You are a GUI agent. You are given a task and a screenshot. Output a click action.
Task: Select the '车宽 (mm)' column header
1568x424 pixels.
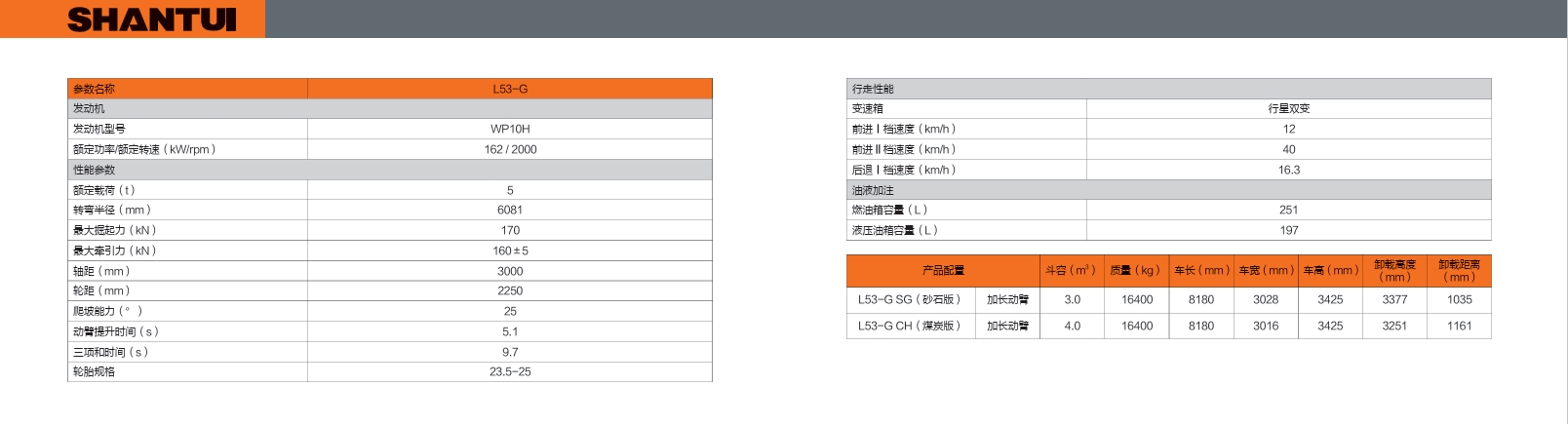1266,270
